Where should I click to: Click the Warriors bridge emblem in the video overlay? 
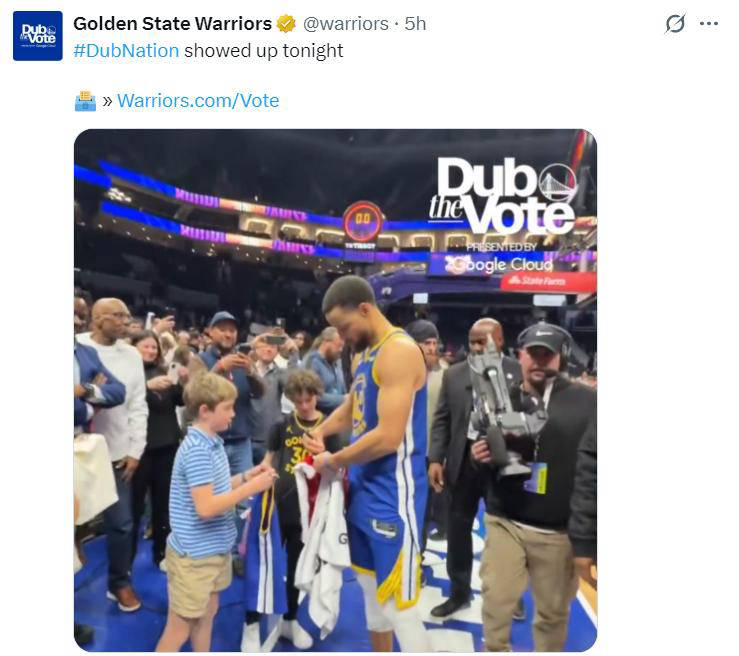pyautogui.click(x=557, y=182)
